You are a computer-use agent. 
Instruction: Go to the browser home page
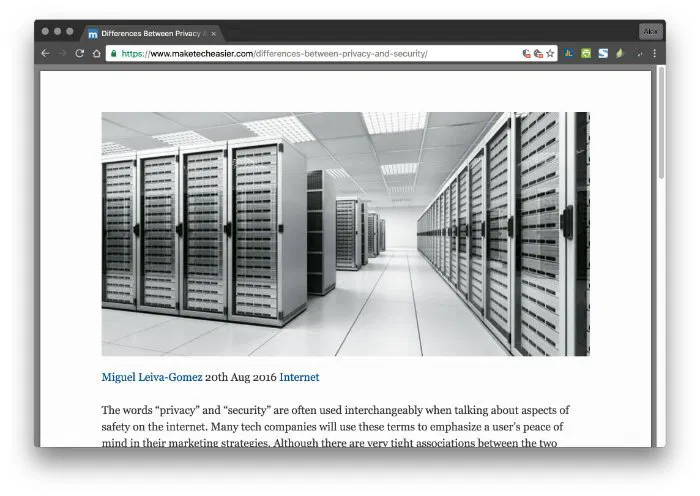[96, 53]
